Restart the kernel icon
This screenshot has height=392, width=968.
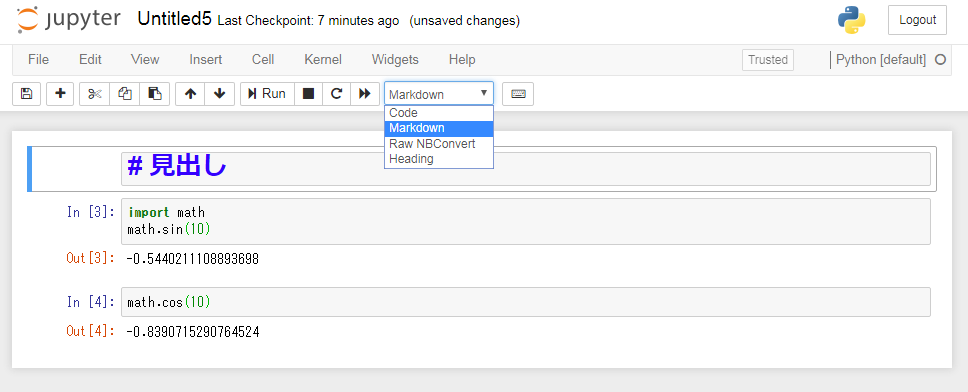pos(336,94)
